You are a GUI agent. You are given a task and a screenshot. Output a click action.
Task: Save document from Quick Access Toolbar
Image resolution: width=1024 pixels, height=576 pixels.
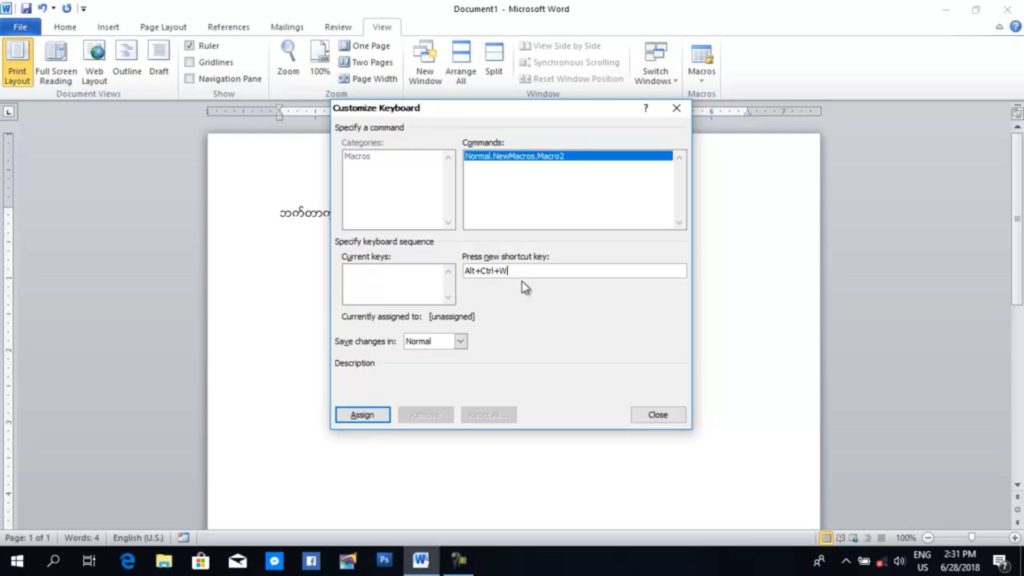pyautogui.click(x=26, y=8)
